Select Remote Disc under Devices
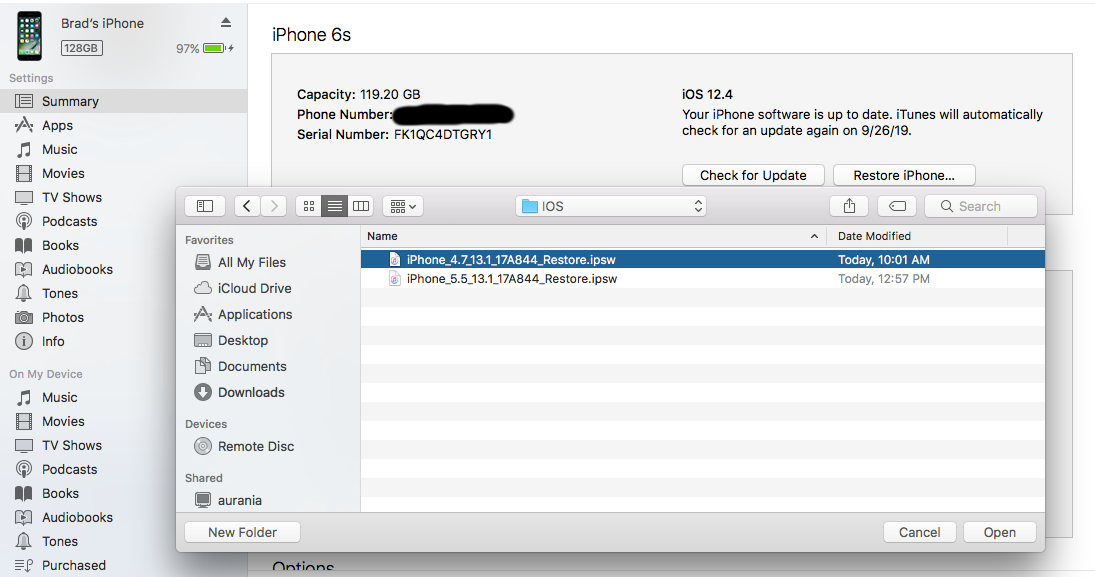 pos(256,446)
